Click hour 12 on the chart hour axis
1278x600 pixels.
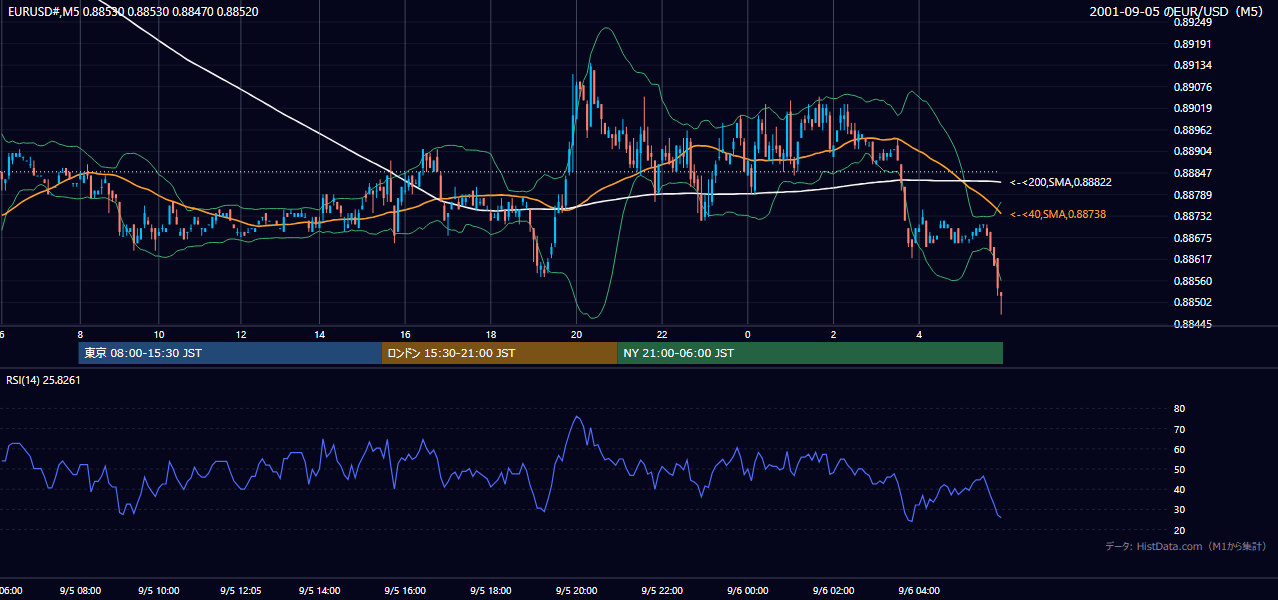click(x=241, y=334)
